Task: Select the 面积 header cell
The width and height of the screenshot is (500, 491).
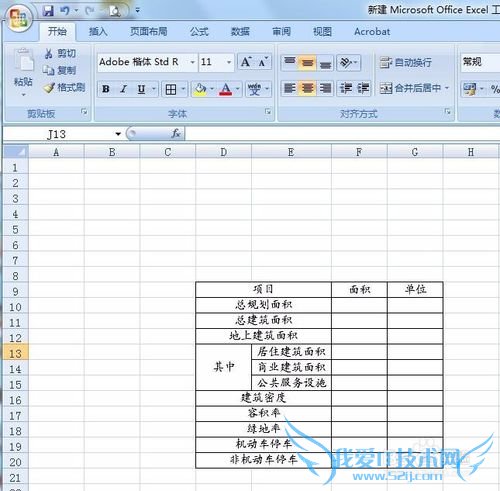Action: pyautogui.click(x=359, y=289)
